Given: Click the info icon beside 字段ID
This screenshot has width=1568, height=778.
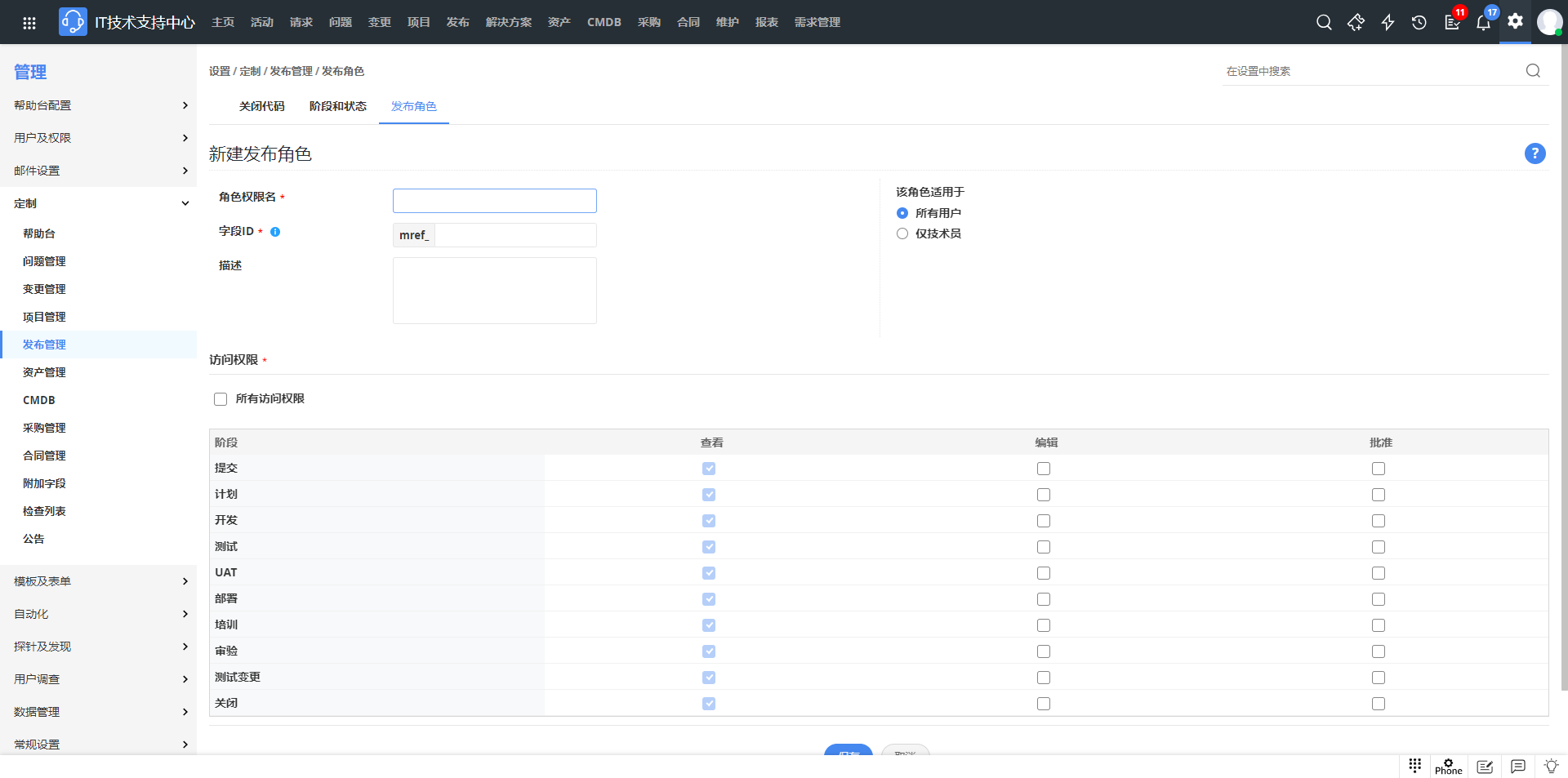Looking at the screenshot, I should (x=275, y=232).
